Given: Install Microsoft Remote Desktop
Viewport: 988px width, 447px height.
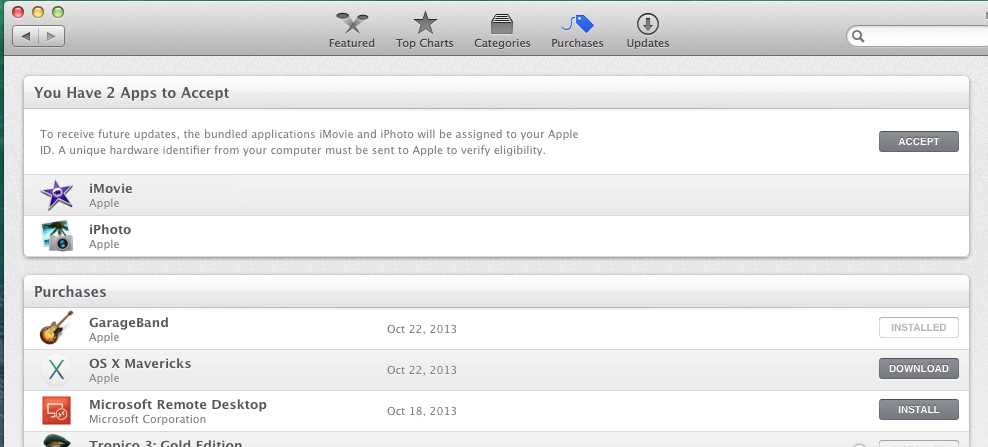Looking at the screenshot, I should tap(919, 410).
